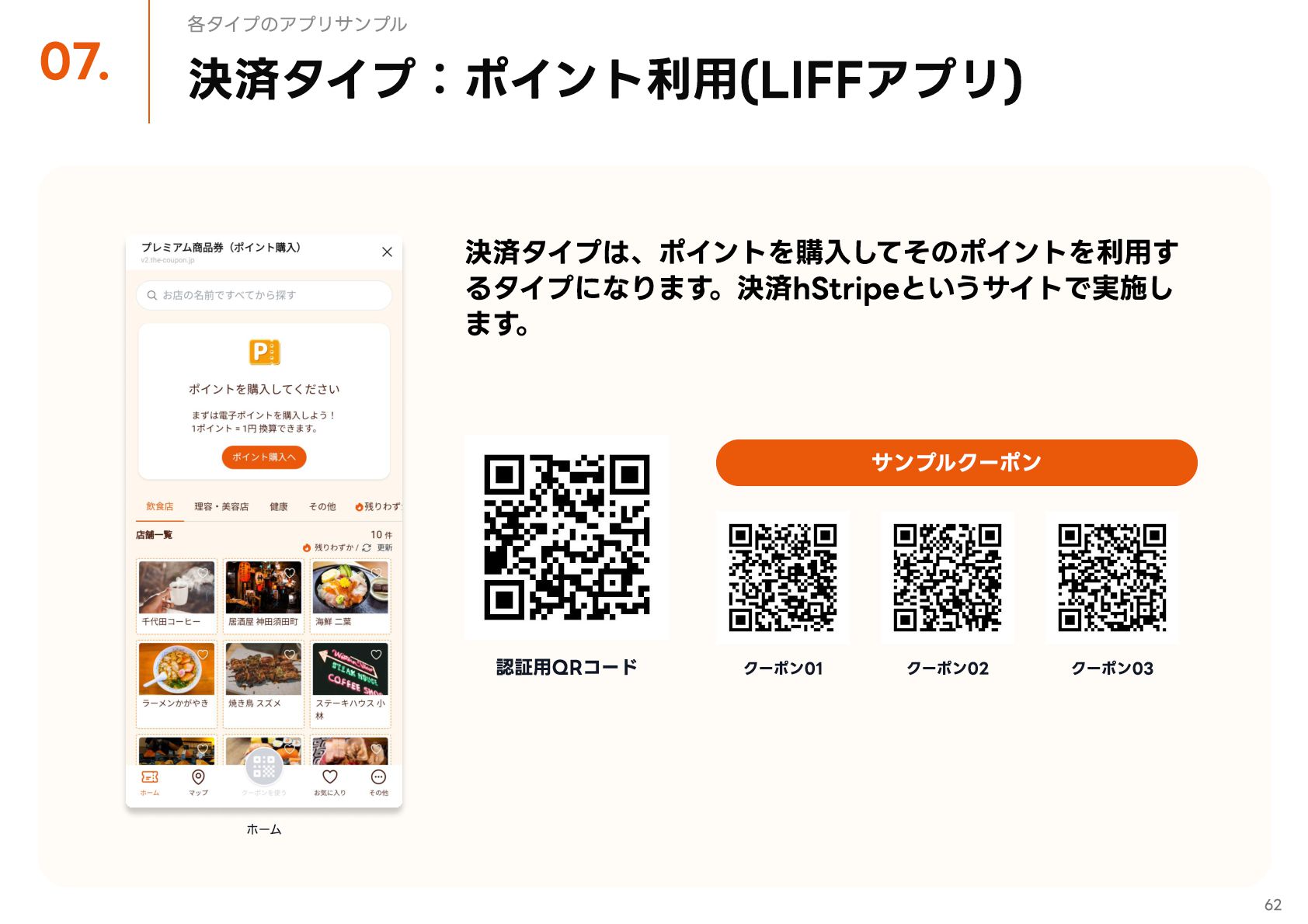Select the 飲食店 tab
The height and width of the screenshot is (924, 1308).
160,506
